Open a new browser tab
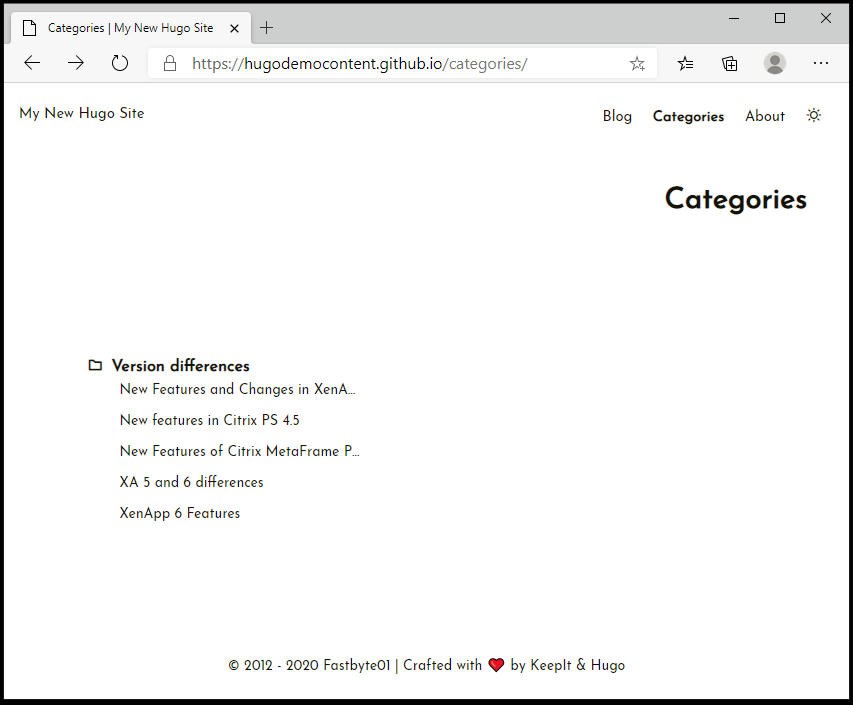 point(266,28)
